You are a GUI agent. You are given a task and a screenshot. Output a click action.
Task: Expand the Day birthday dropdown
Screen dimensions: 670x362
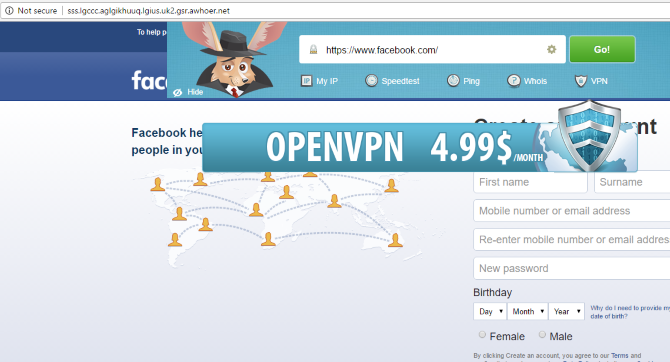(490, 311)
